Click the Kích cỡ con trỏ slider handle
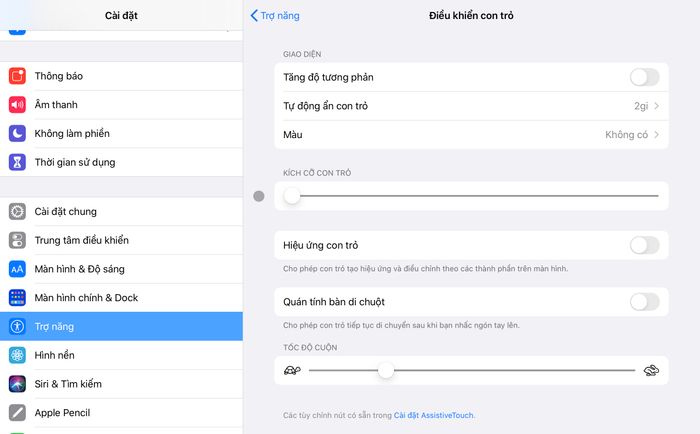Screen dimensions: 700x434 [292, 196]
